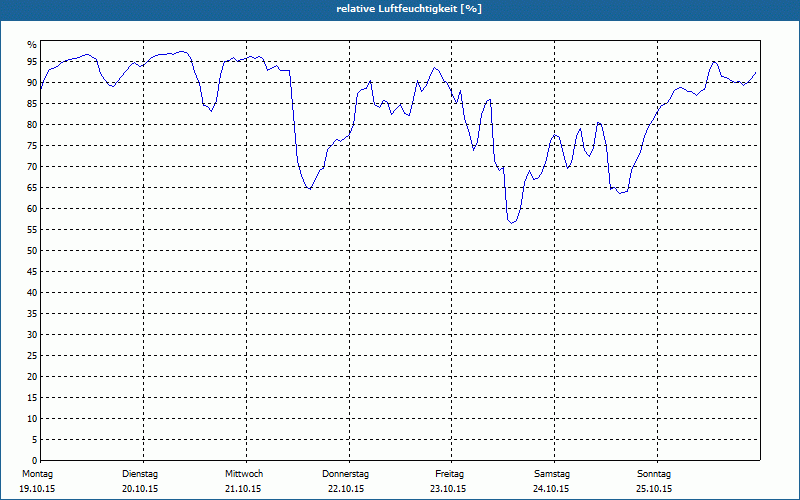
Task: Click the y-axis value 65
Action: 32,188
